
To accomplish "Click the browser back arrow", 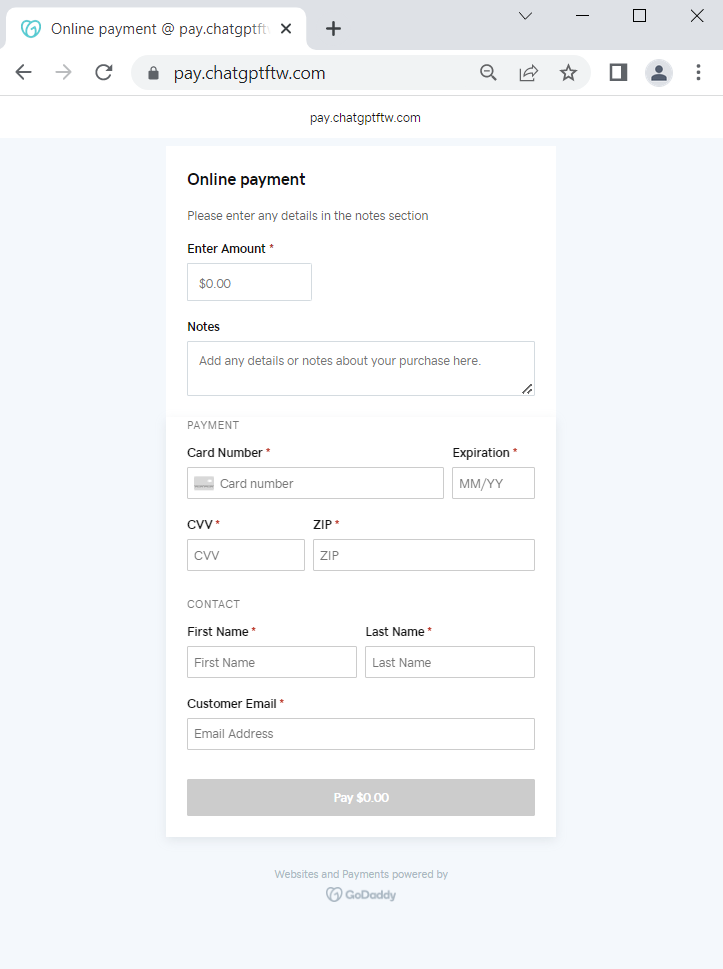I will 24,72.
